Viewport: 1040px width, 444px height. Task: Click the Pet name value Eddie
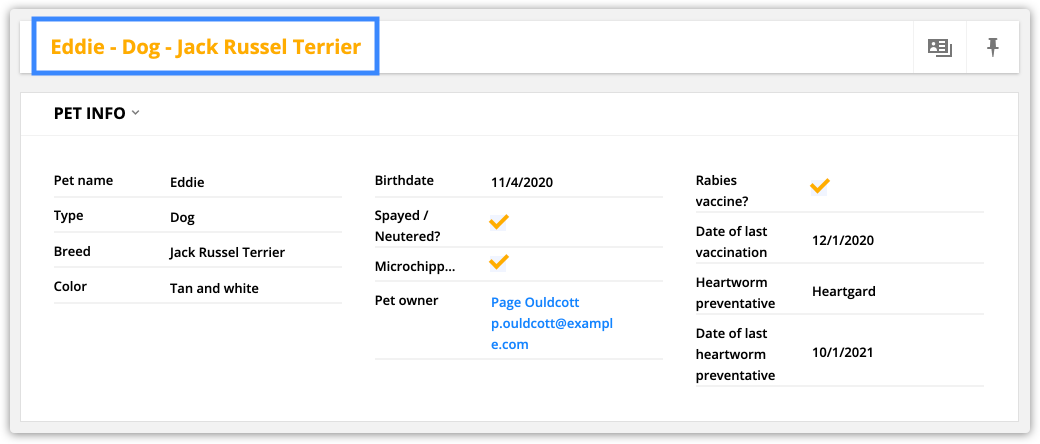187,183
